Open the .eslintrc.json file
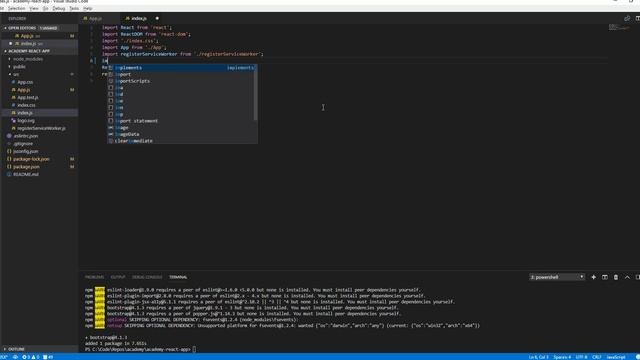 coord(26,136)
